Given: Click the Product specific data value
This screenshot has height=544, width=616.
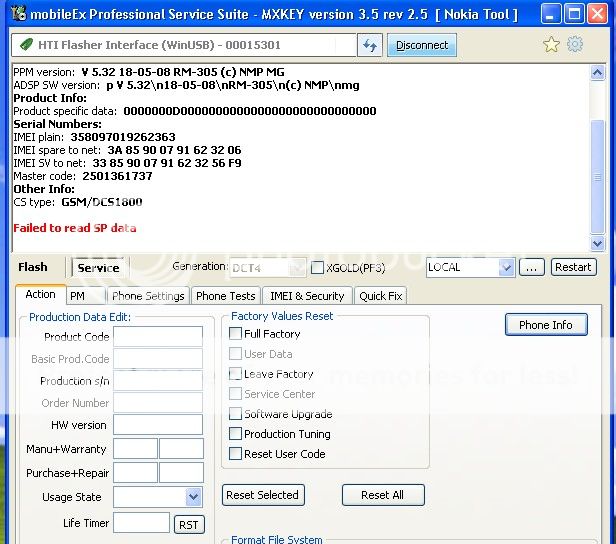Looking at the screenshot, I should [250, 111].
